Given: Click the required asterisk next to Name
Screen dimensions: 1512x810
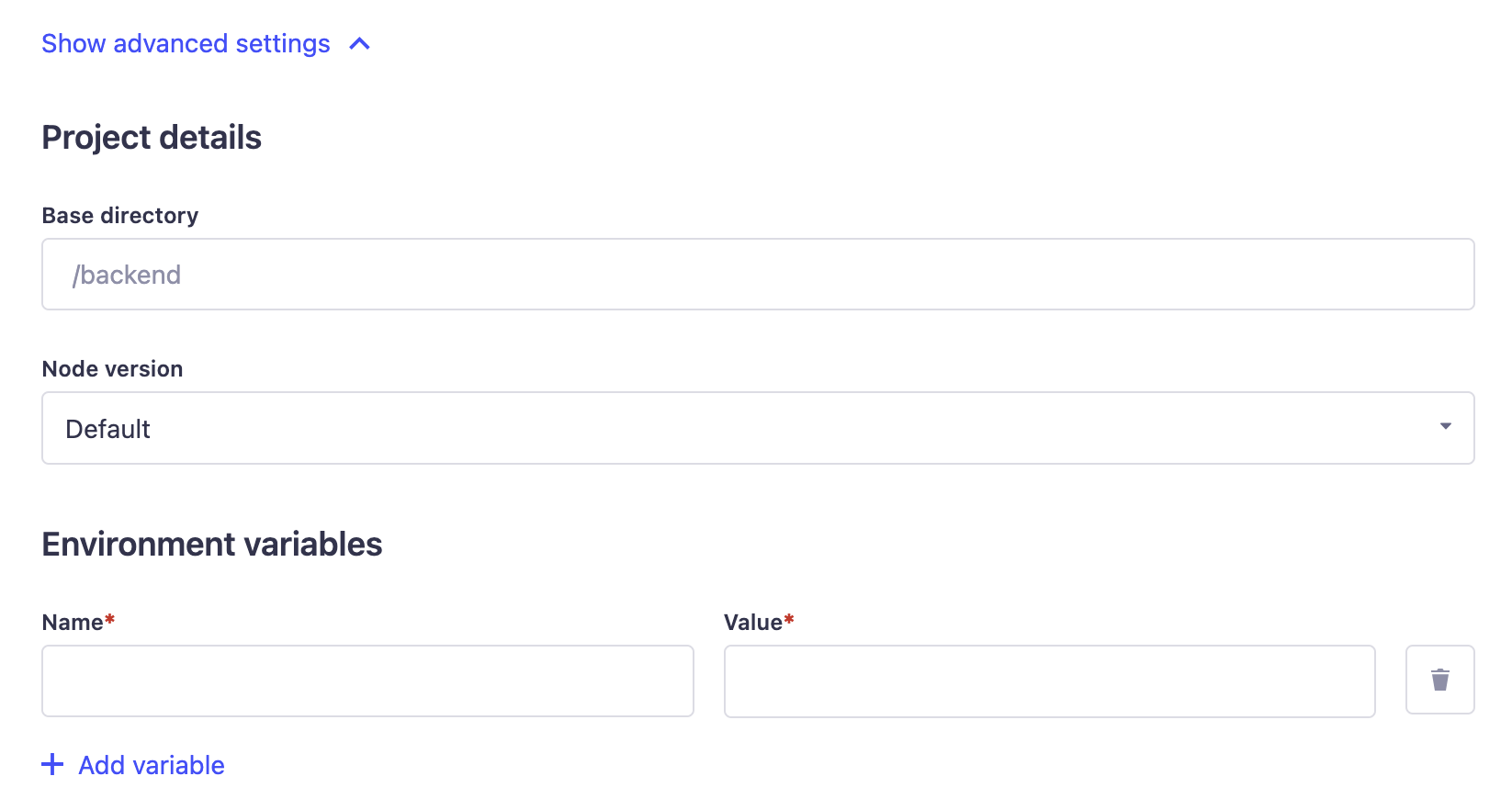Looking at the screenshot, I should (x=108, y=621).
